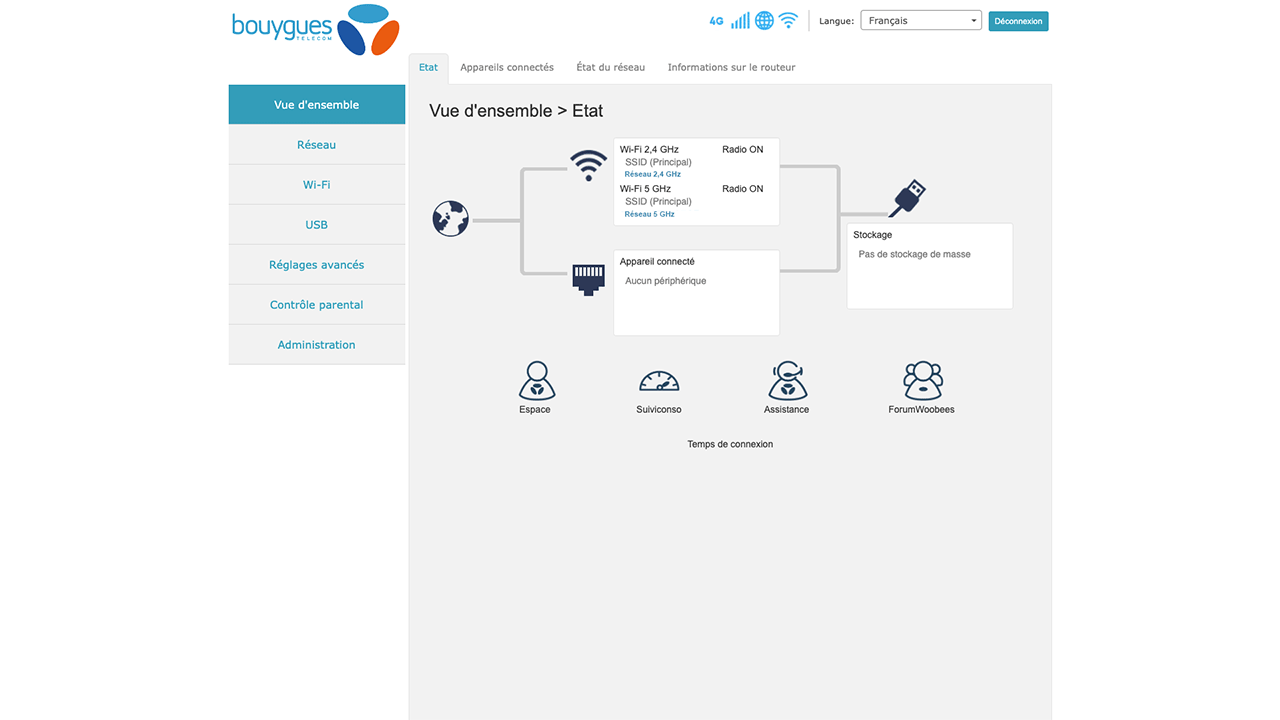Click the Wi-Fi antenna icon in diagram
1280x720 pixels.
[588, 164]
